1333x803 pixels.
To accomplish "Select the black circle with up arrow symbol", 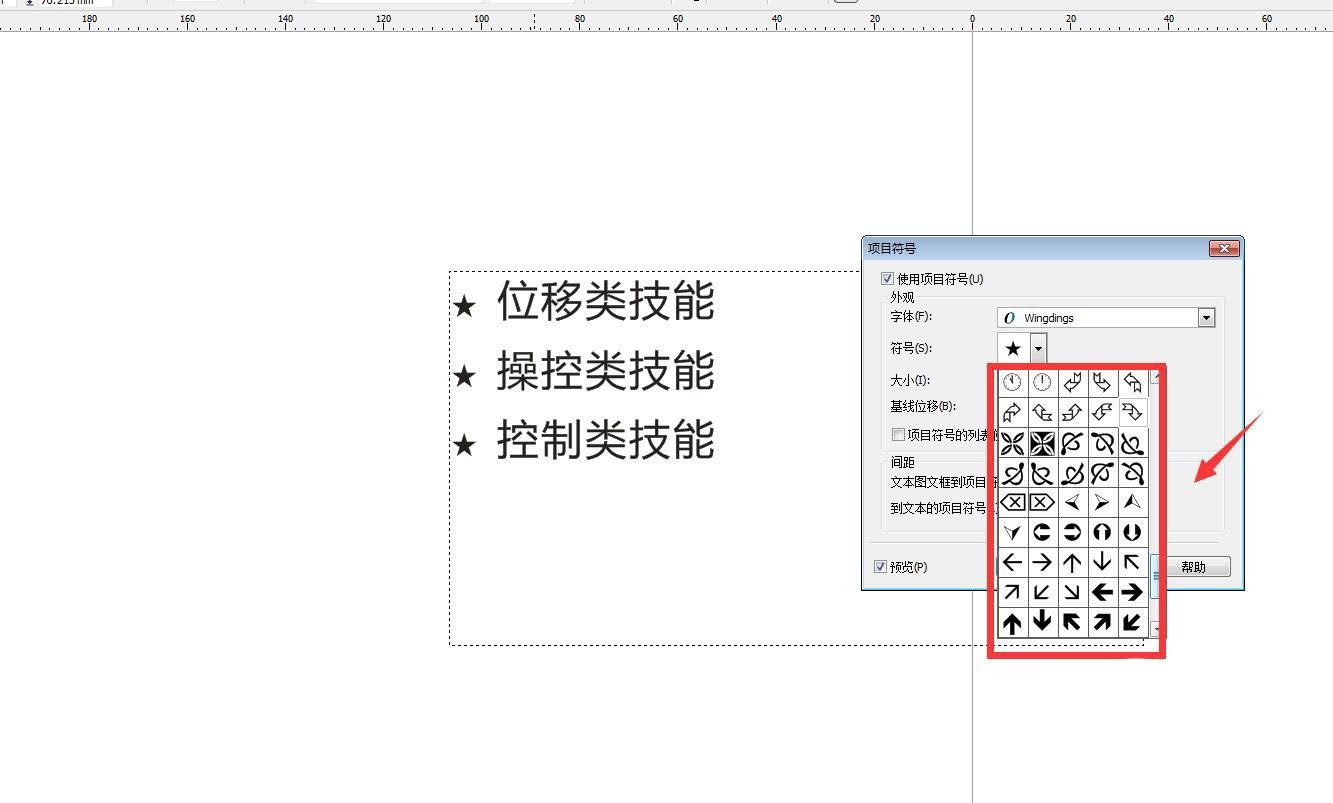I will (x=1102, y=532).
